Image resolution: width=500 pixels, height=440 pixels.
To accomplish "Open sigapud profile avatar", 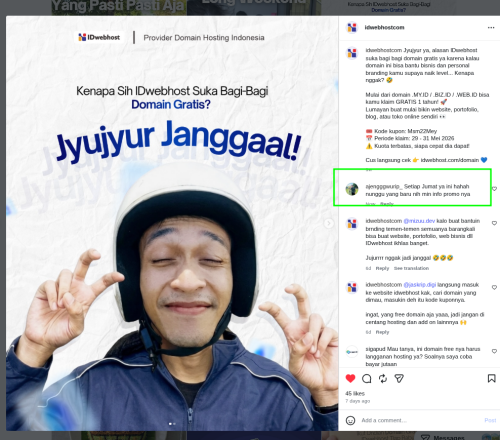I will coord(352,352).
